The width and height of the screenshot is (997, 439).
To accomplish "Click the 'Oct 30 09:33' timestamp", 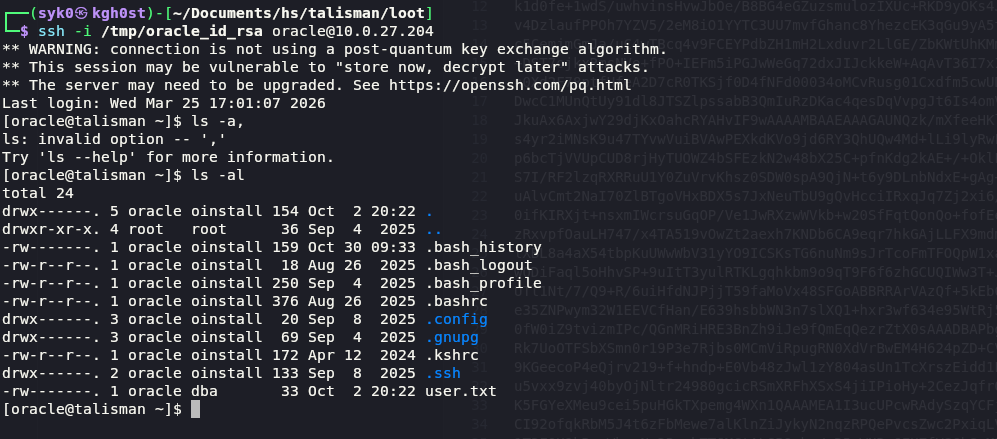I will click(x=362, y=247).
